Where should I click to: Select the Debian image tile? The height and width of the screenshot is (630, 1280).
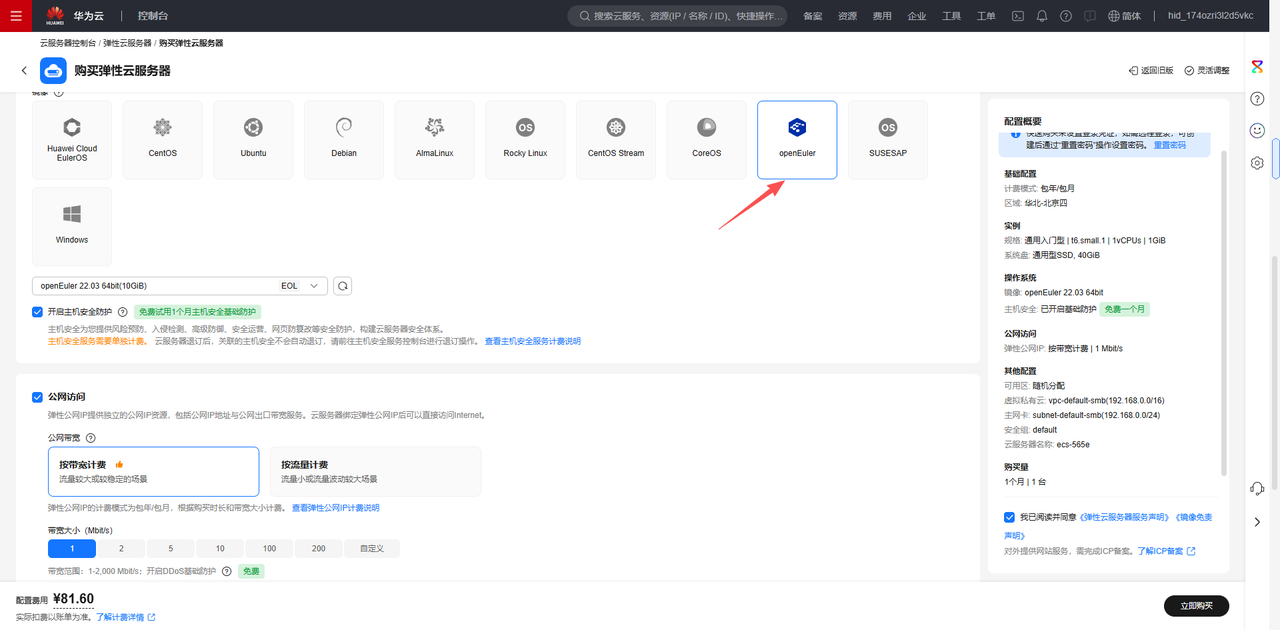(x=344, y=139)
